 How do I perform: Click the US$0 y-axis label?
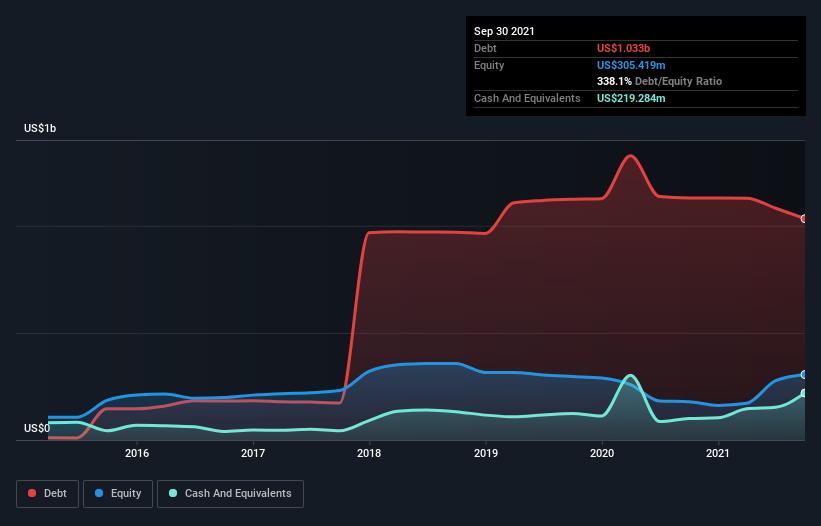pos(37,428)
